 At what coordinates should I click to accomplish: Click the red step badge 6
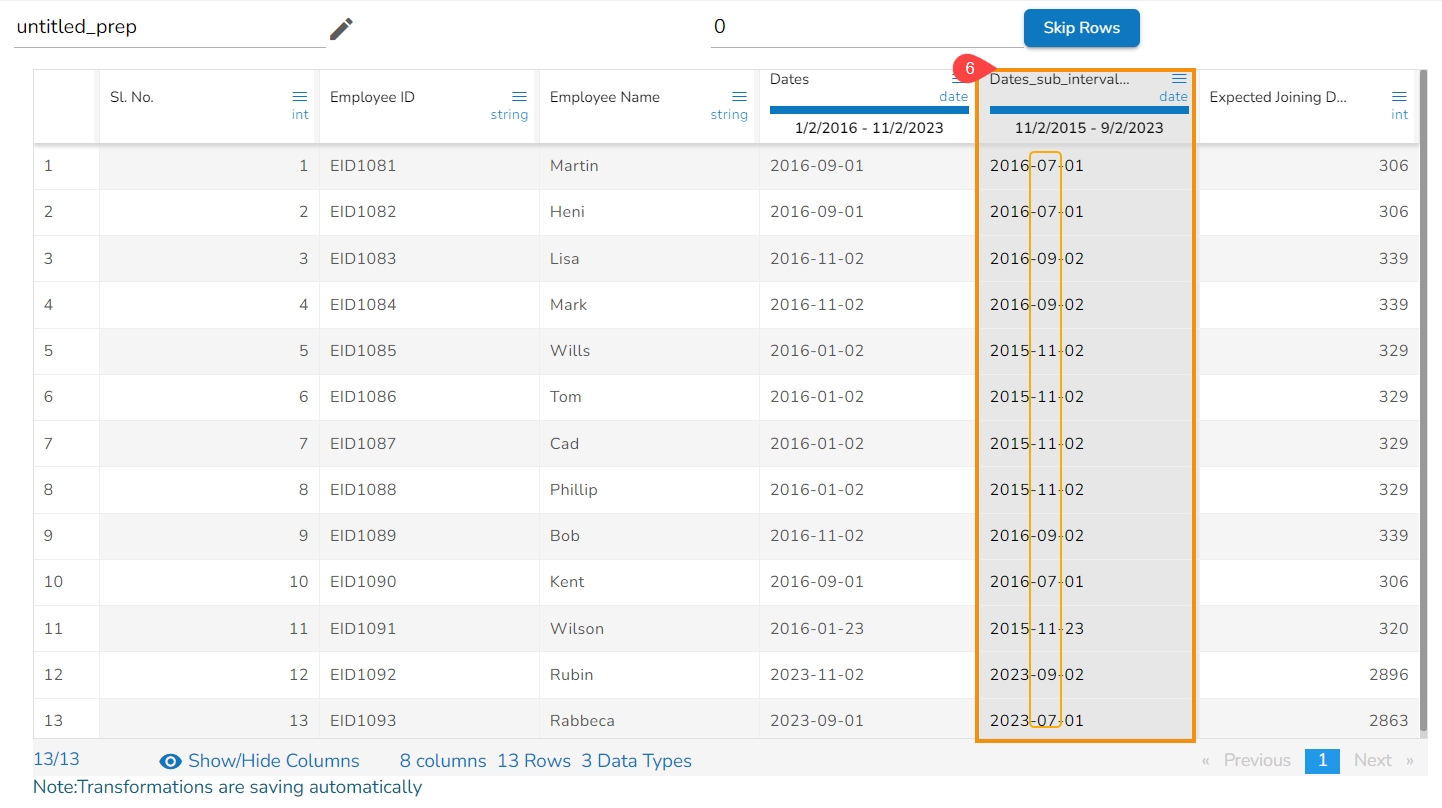tap(969, 68)
